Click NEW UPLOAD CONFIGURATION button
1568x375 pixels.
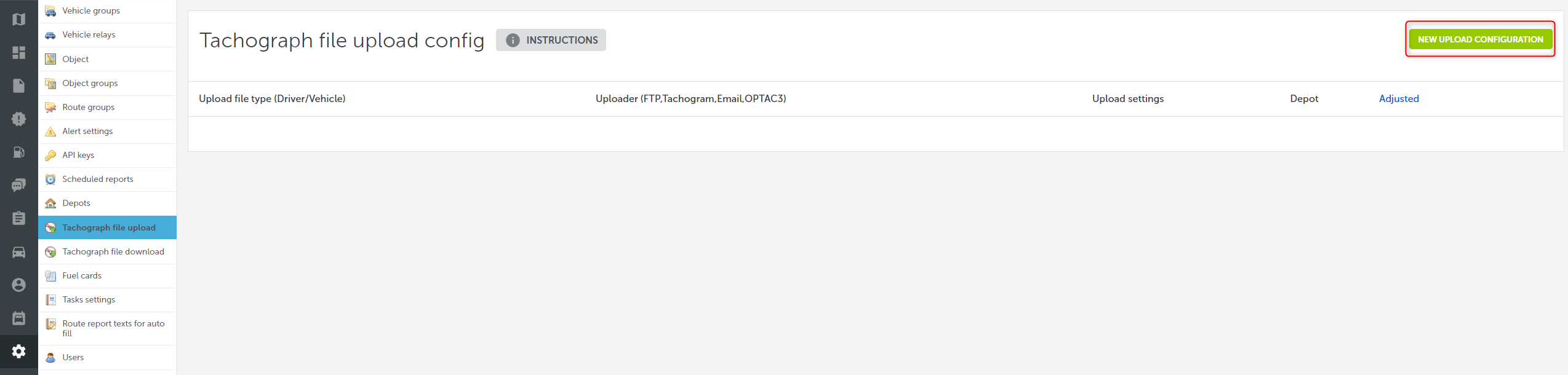coord(1480,39)
